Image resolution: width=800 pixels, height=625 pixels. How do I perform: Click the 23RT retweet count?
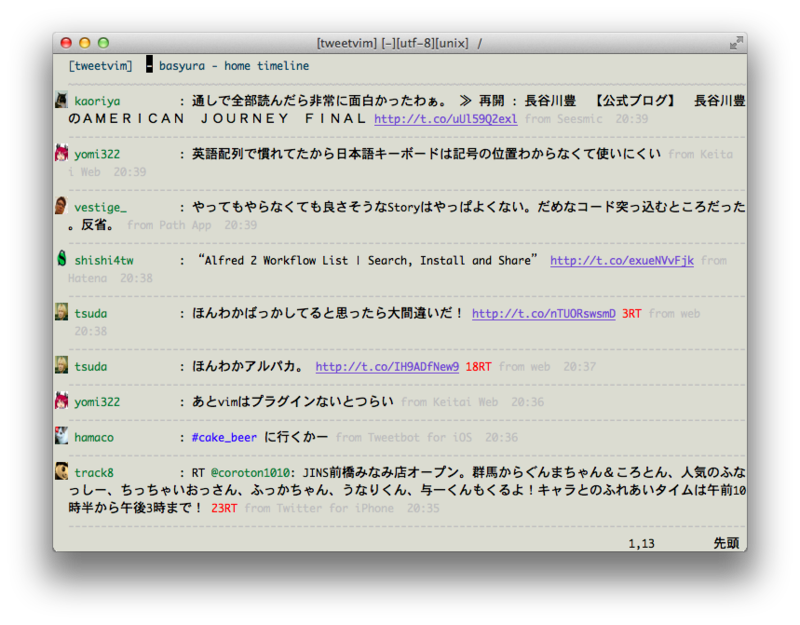click(224, 508)
